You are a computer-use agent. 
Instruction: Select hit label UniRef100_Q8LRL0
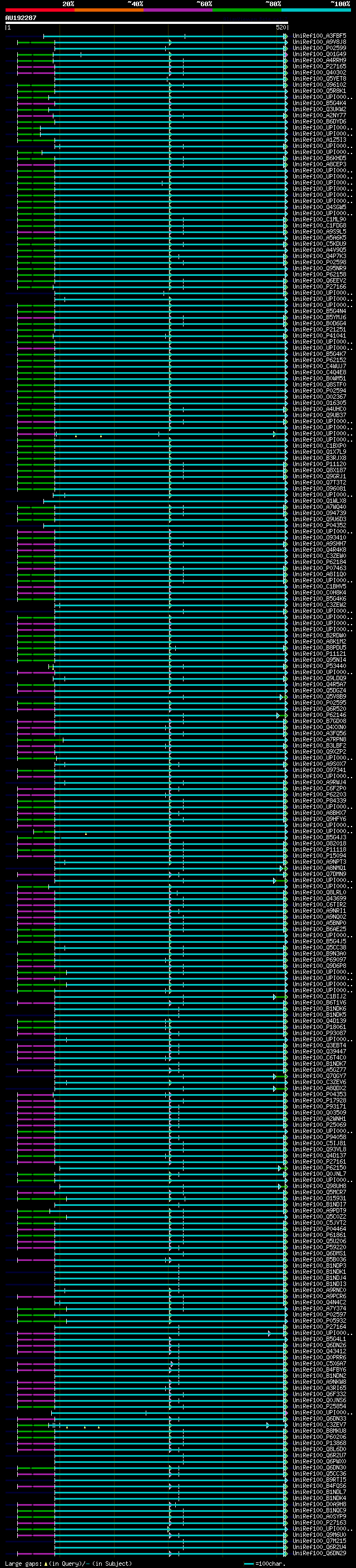tap(319, 892)
